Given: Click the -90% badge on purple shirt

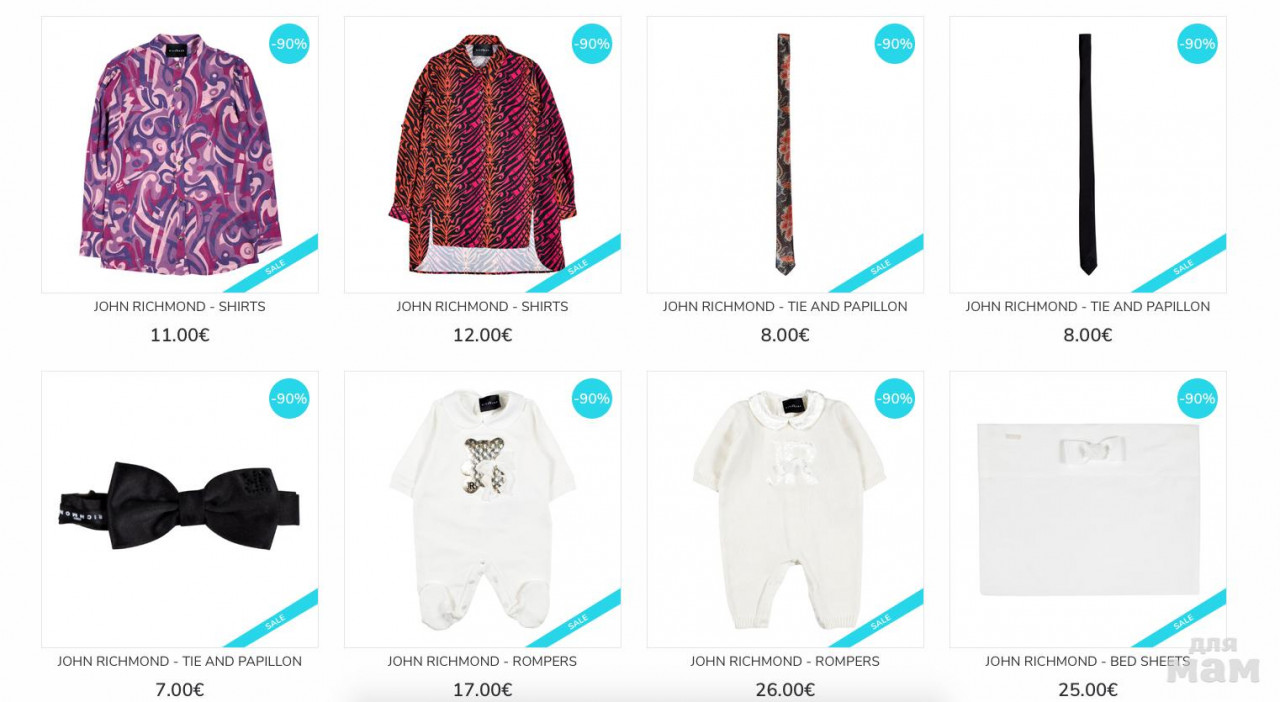Looking at the screenshot, I should tap(289, 44).
